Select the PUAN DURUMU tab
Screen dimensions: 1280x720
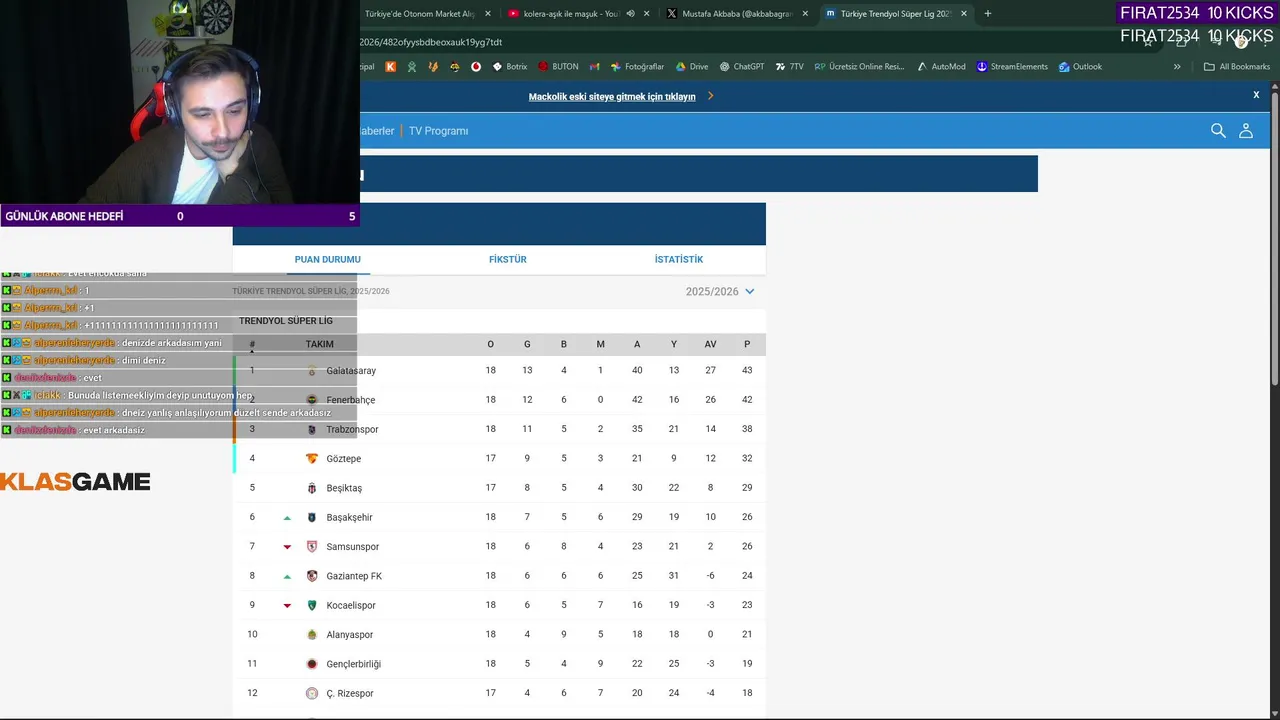327,259
